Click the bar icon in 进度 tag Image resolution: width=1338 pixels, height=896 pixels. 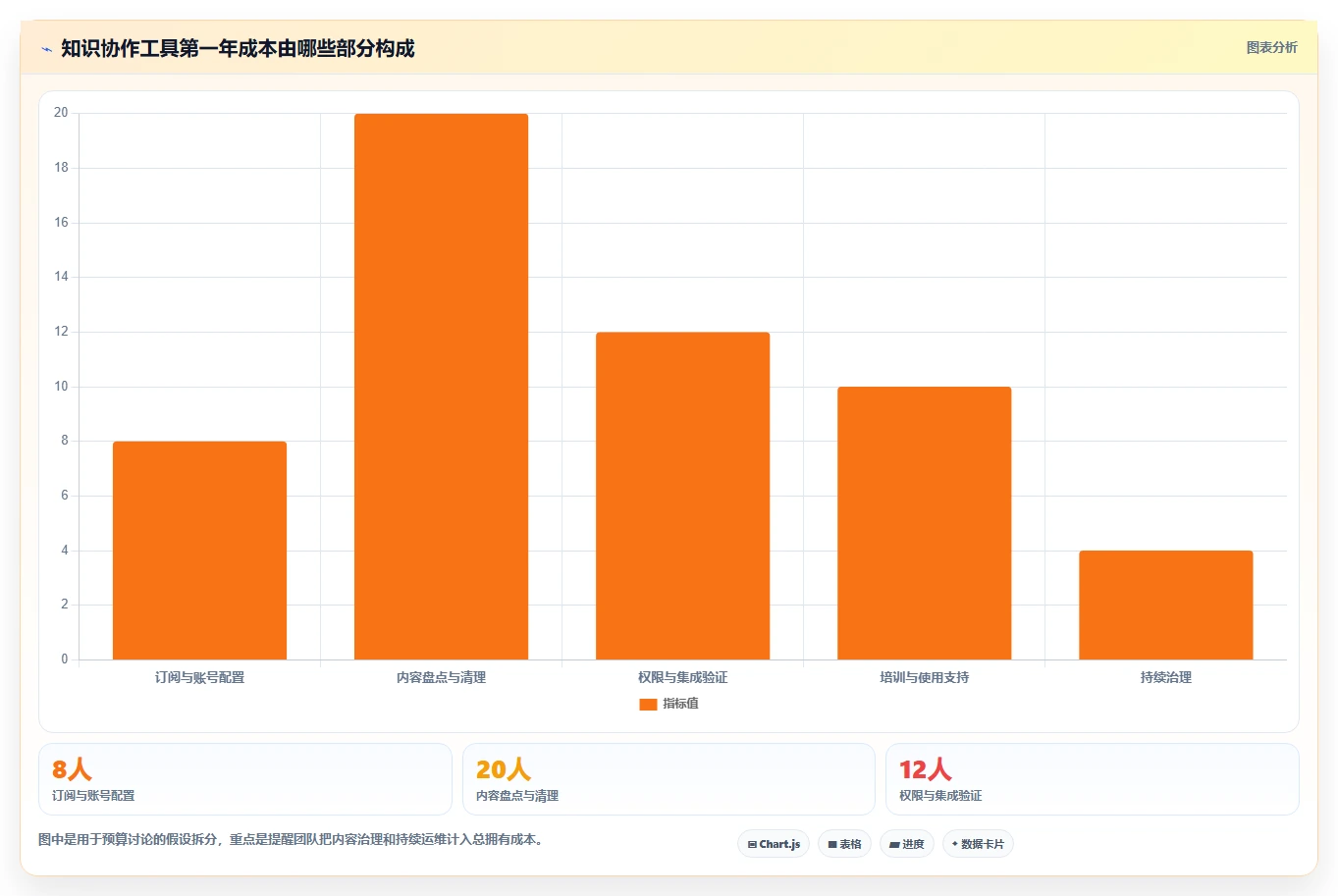pos(894,844)
